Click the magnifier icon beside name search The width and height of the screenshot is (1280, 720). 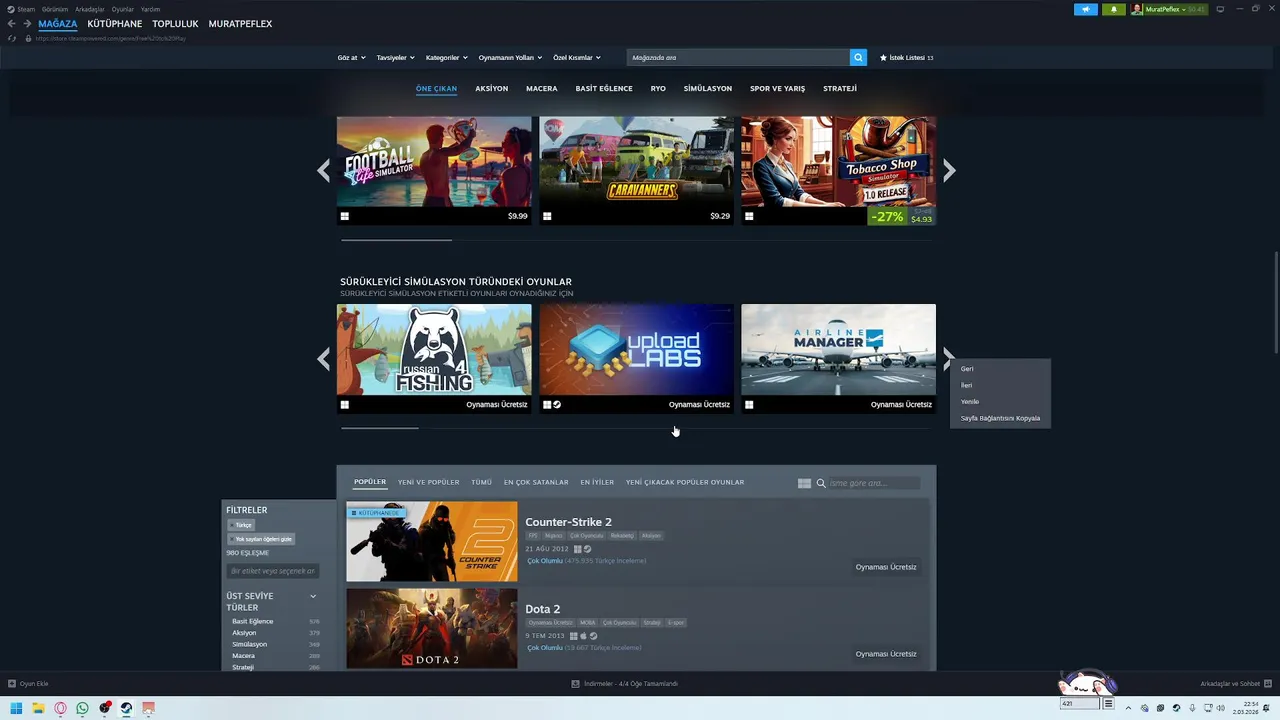tap(821, 483)
